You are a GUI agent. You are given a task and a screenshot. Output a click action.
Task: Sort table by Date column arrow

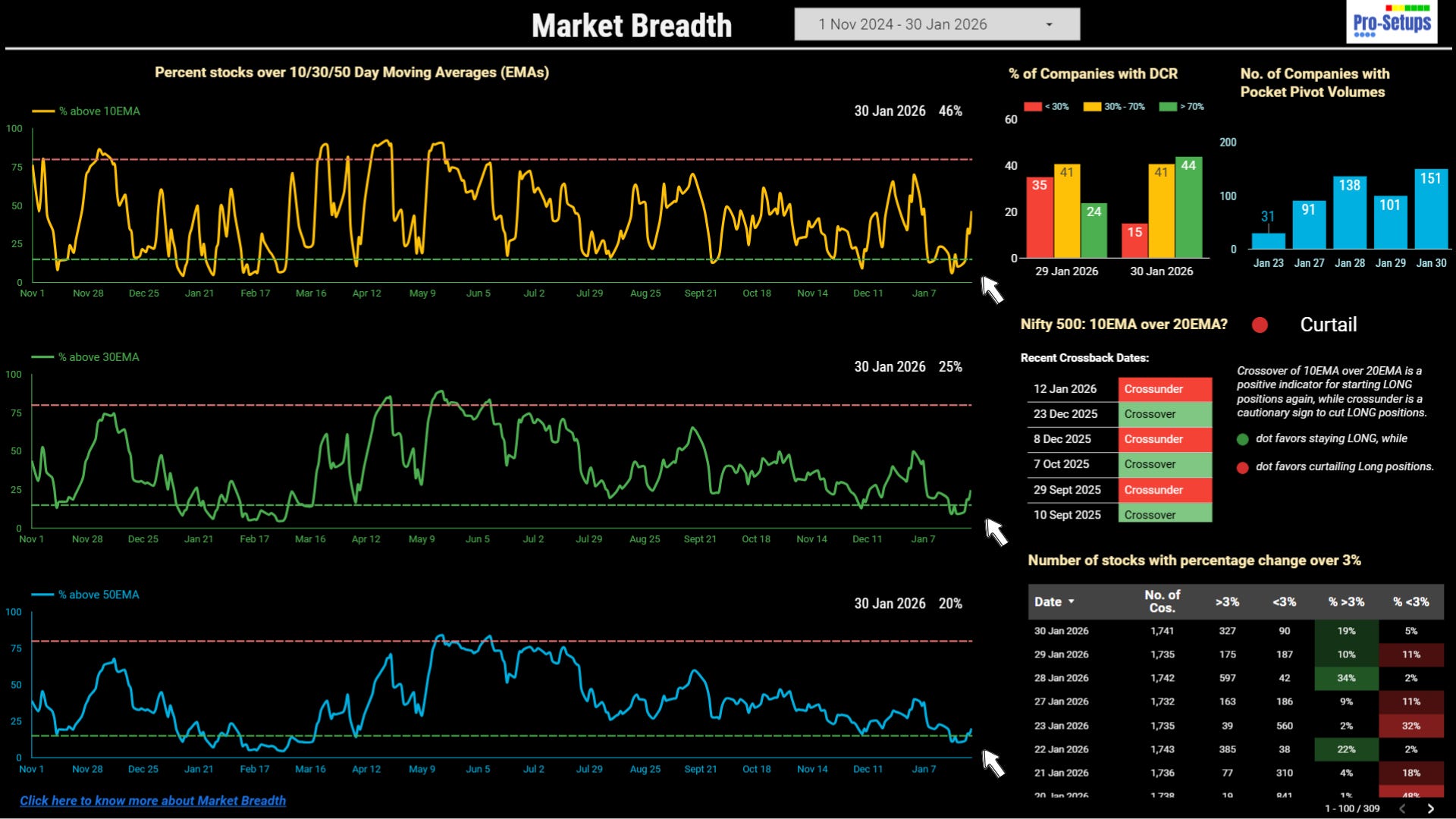[1072, 601]
